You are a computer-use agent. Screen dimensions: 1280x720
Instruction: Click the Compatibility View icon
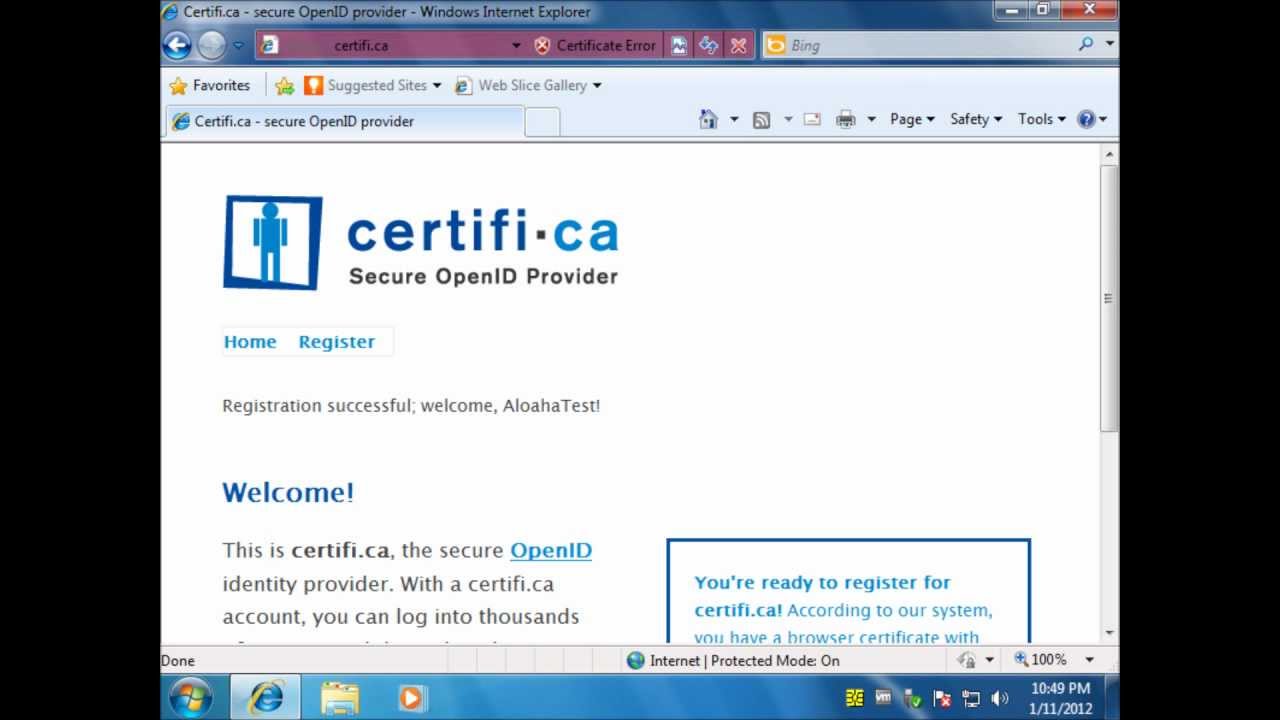(679, 45)
